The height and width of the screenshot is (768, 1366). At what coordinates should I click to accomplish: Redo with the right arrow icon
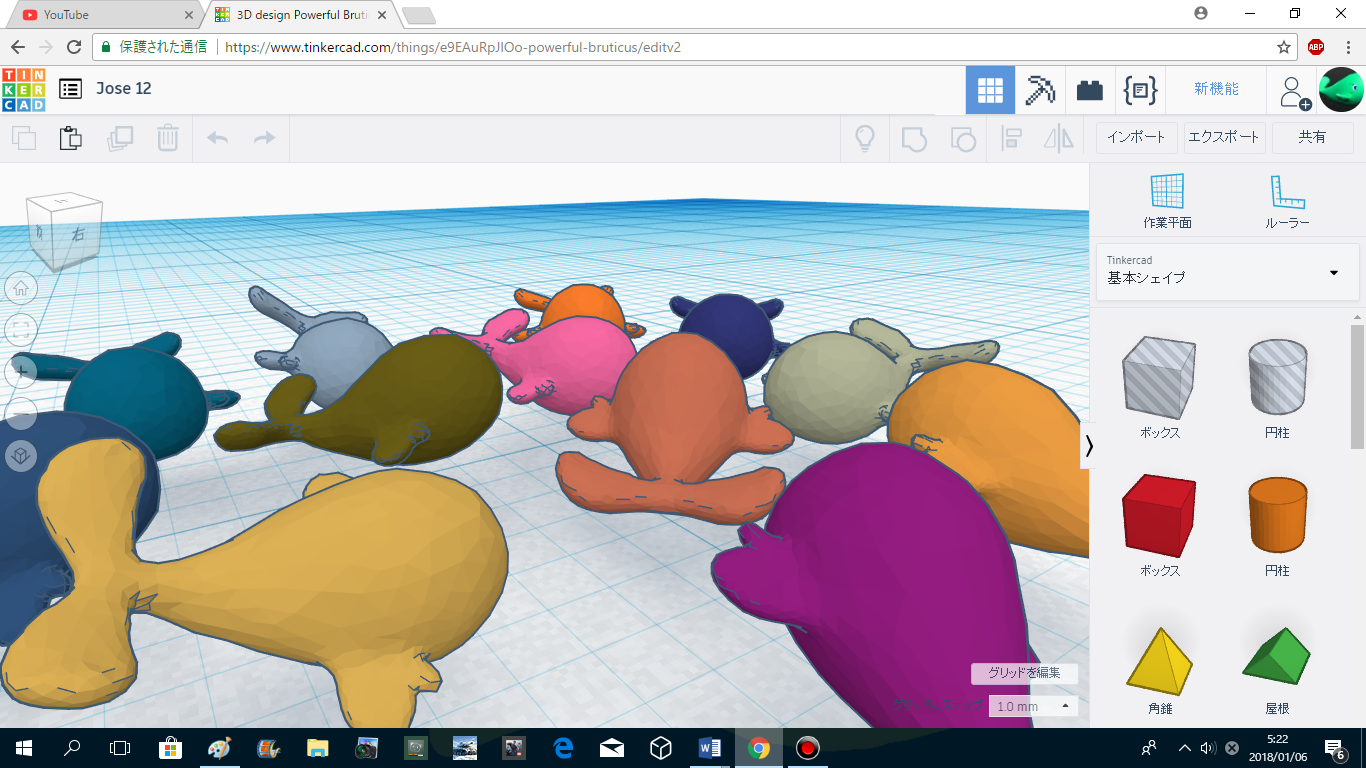[264, 138]
